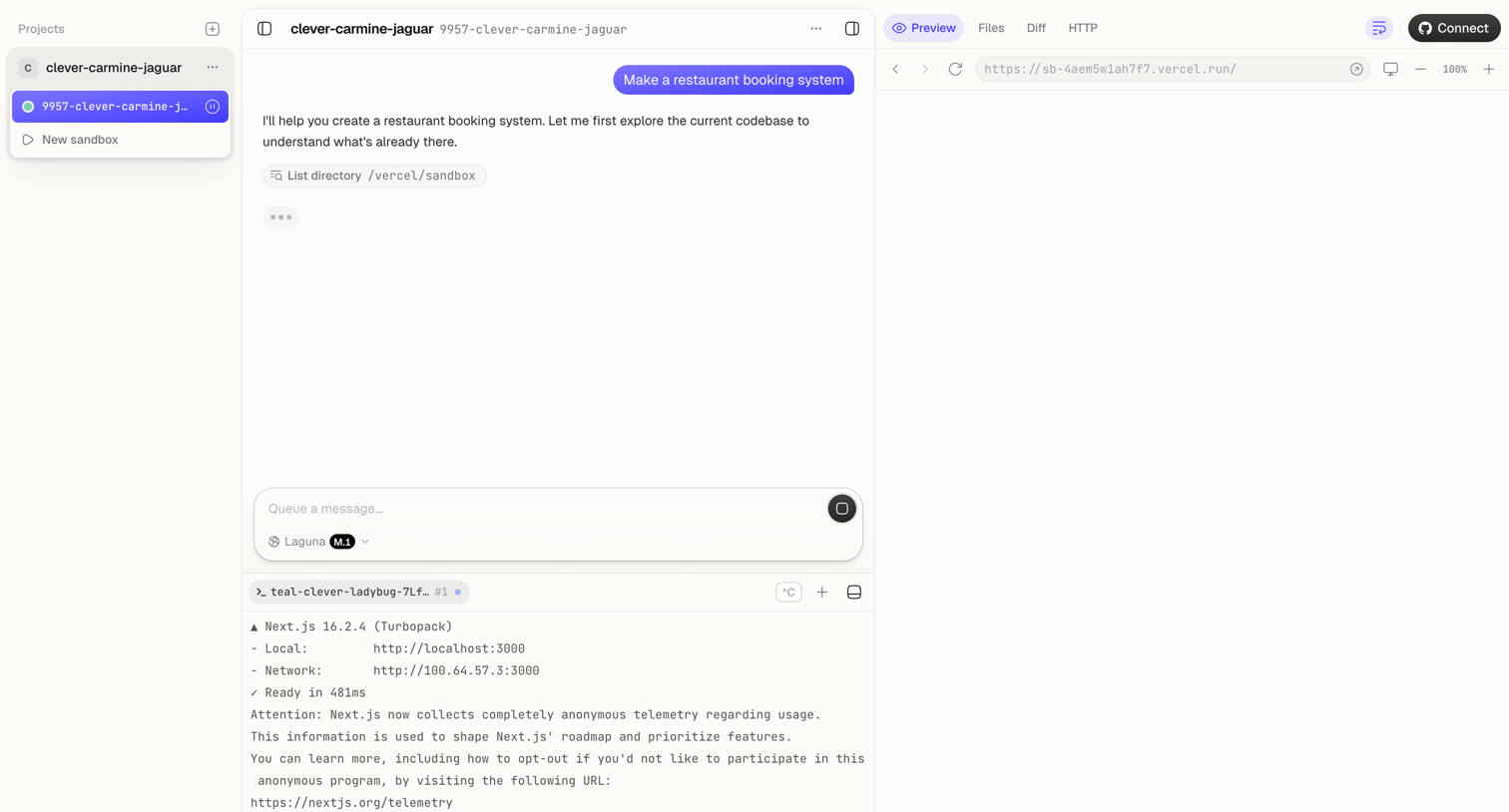This screenshot has height=812, width=1509.
Task: Switch to the Preview tab
Action: [923, 28]
